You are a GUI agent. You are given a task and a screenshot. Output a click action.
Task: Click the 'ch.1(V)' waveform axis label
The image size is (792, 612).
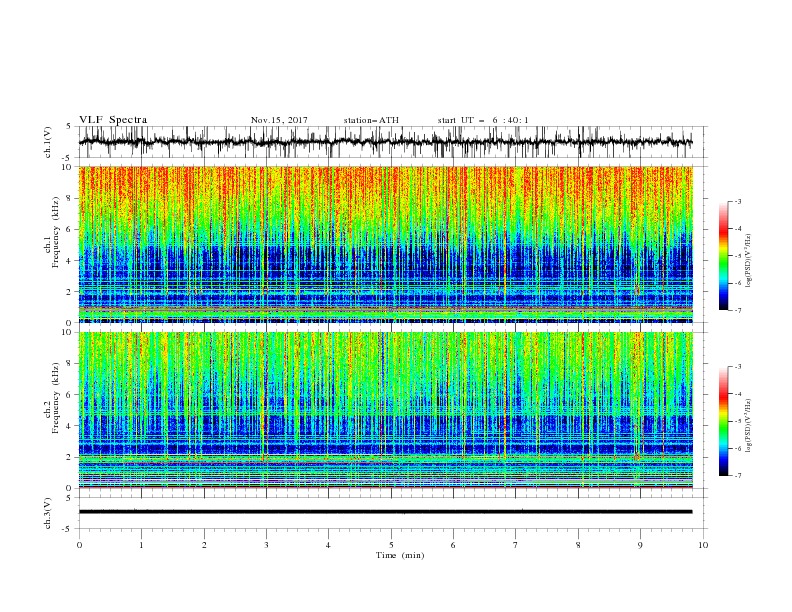point(47,142)
